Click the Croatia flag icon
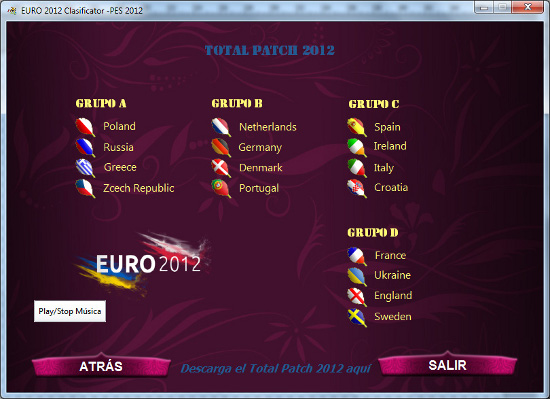 (x=357, y=188)
